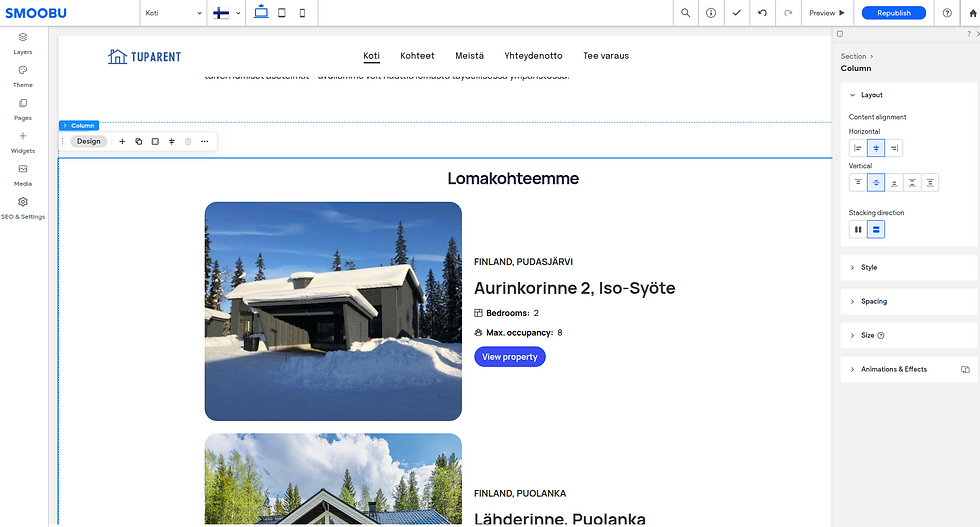The image size is (980, 527).
Task: Open the Theme panel
Action: pyautogui.click(x=22, y=76)
